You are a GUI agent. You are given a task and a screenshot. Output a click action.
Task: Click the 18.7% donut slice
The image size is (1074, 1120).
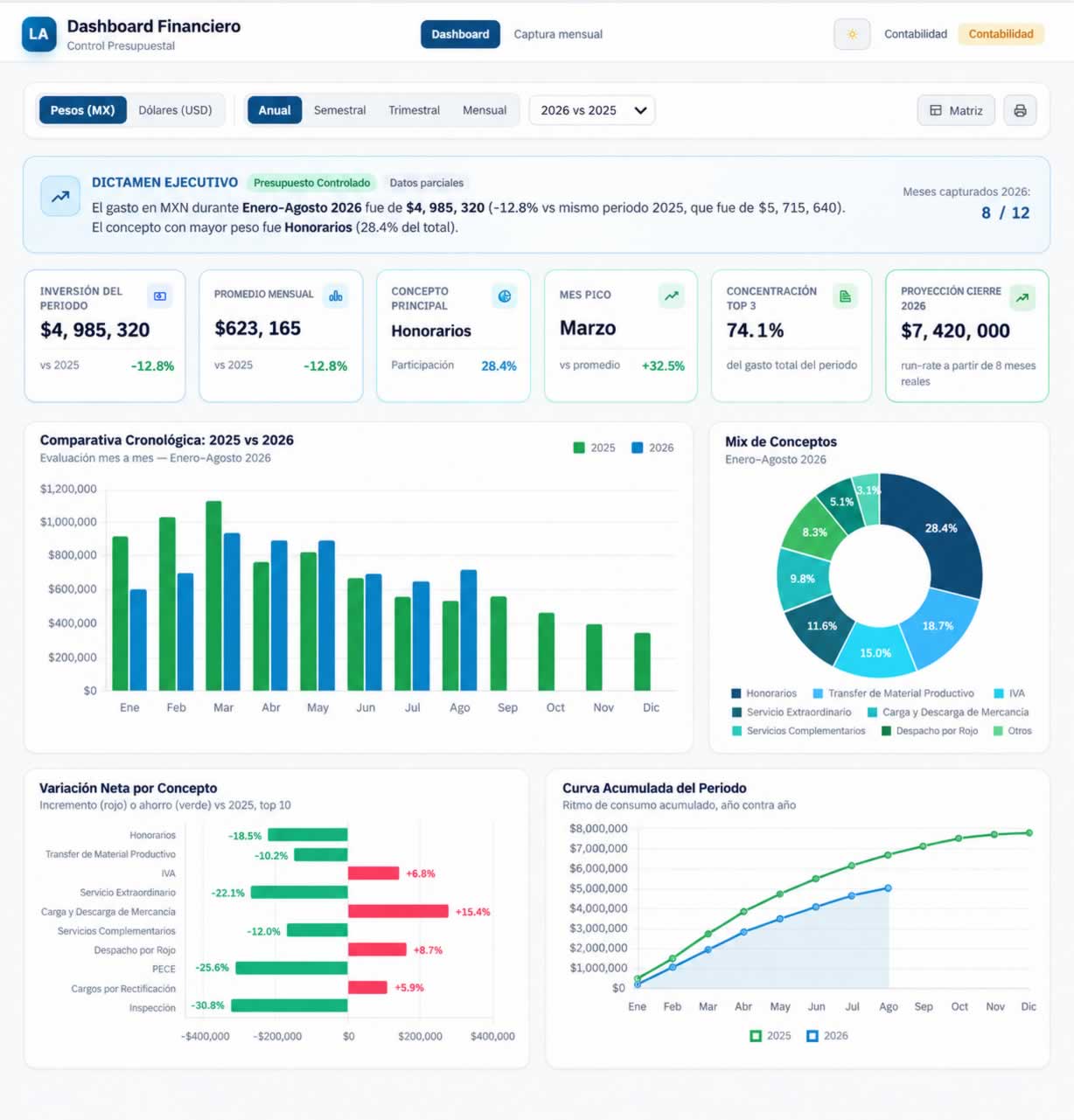[x=938, y=626]
